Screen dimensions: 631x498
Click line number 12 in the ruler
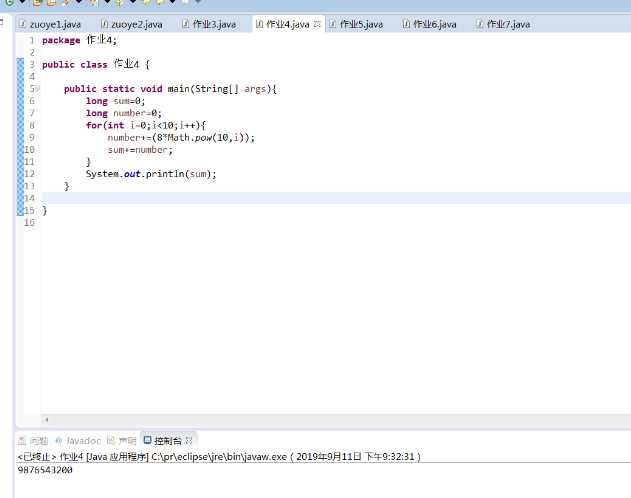(x=29, y=174)
